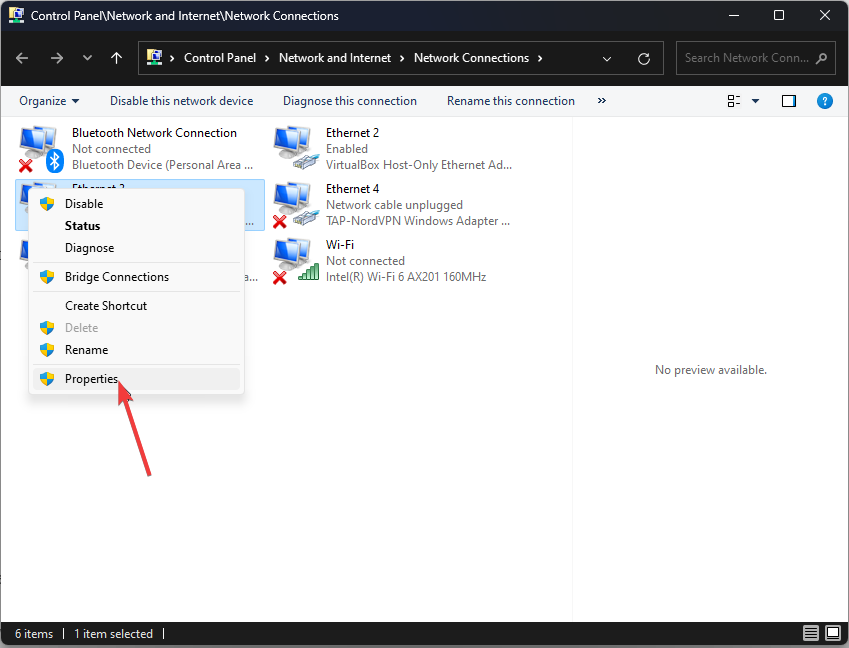
Task: Switch to large icons view in status bar
Action: point(833,633)
